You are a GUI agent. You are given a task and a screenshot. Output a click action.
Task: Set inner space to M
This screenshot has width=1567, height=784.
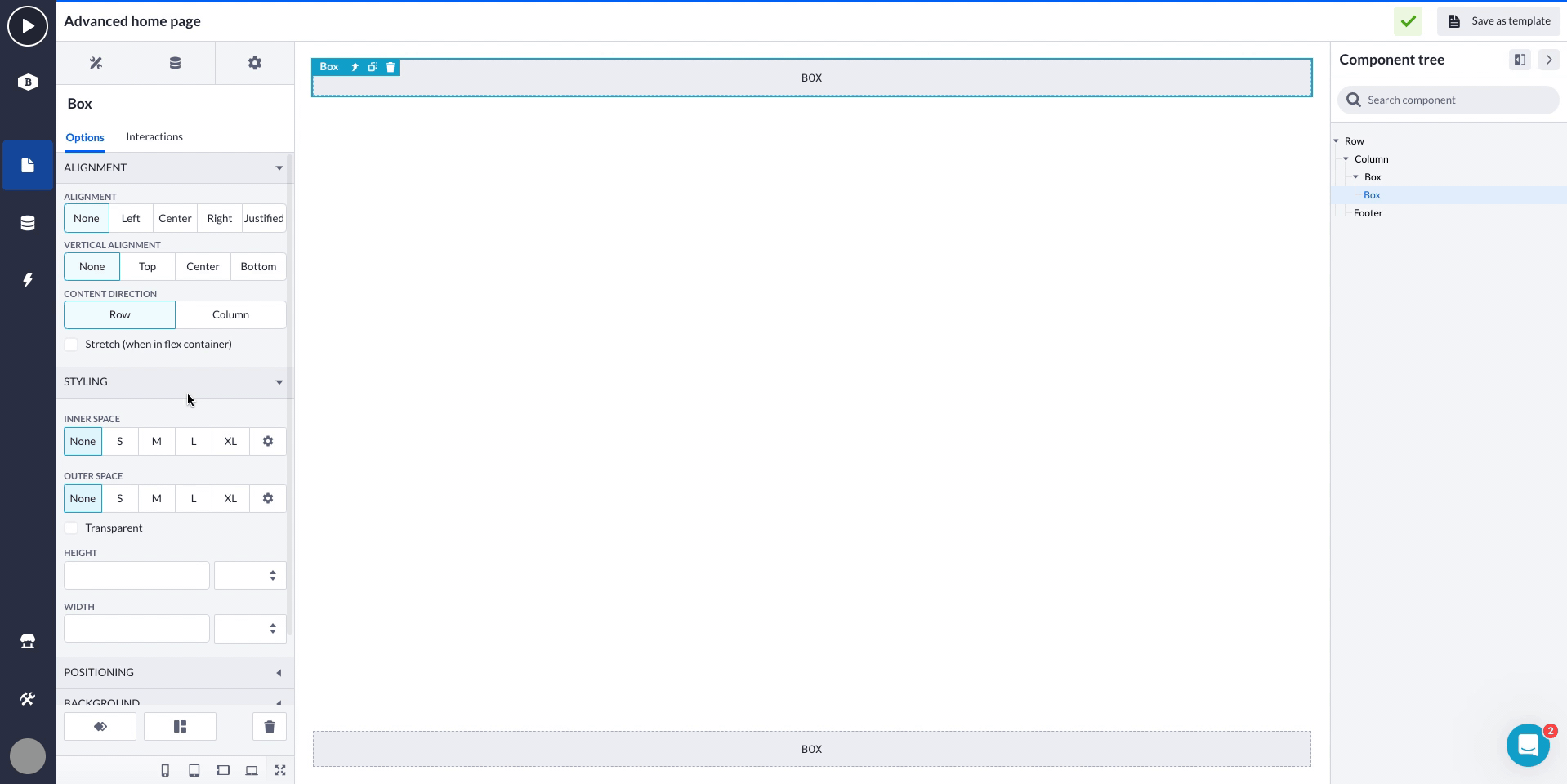pos(157,441)
